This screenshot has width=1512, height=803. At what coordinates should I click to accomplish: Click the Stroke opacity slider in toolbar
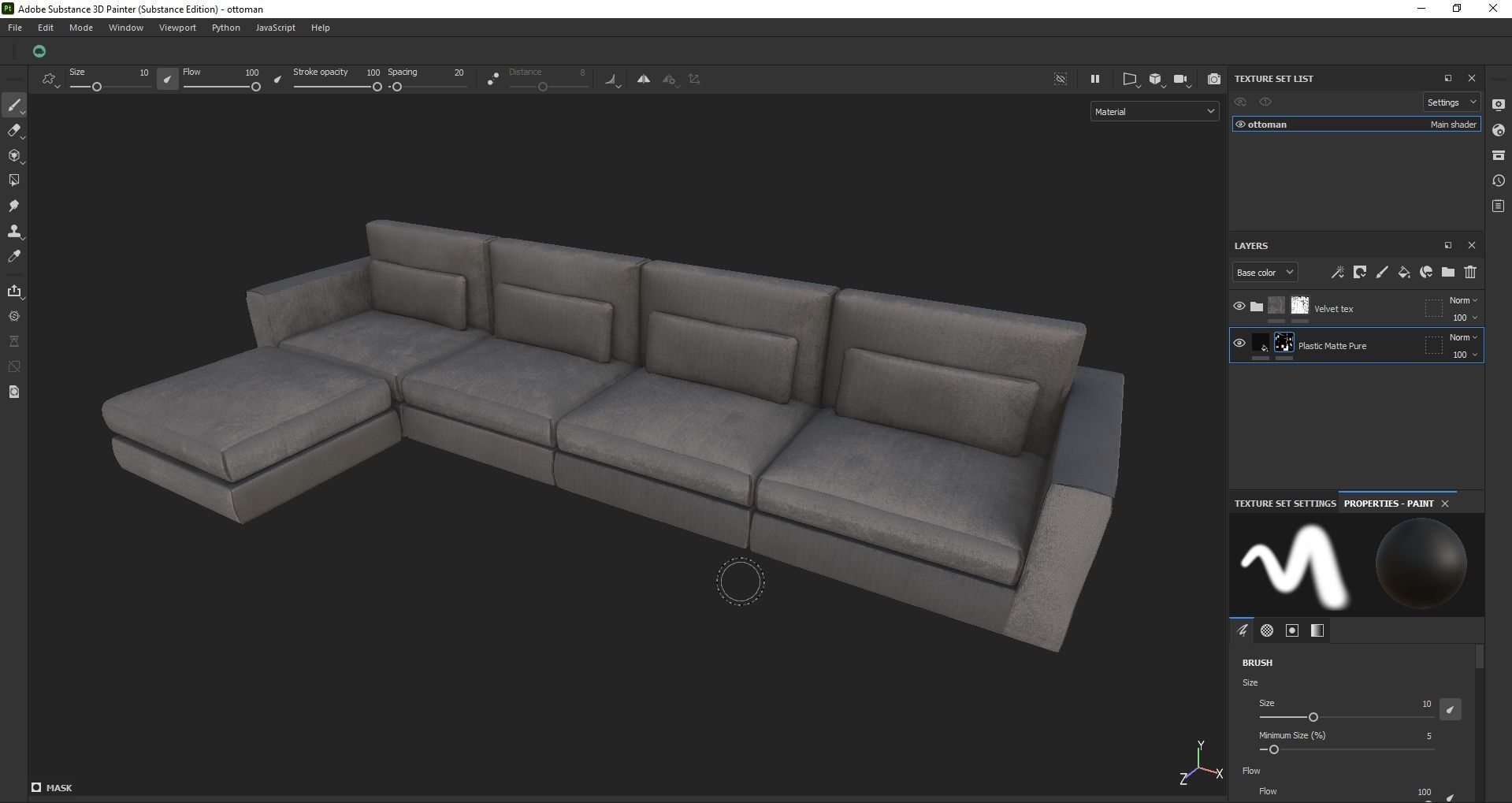(337, 87)
